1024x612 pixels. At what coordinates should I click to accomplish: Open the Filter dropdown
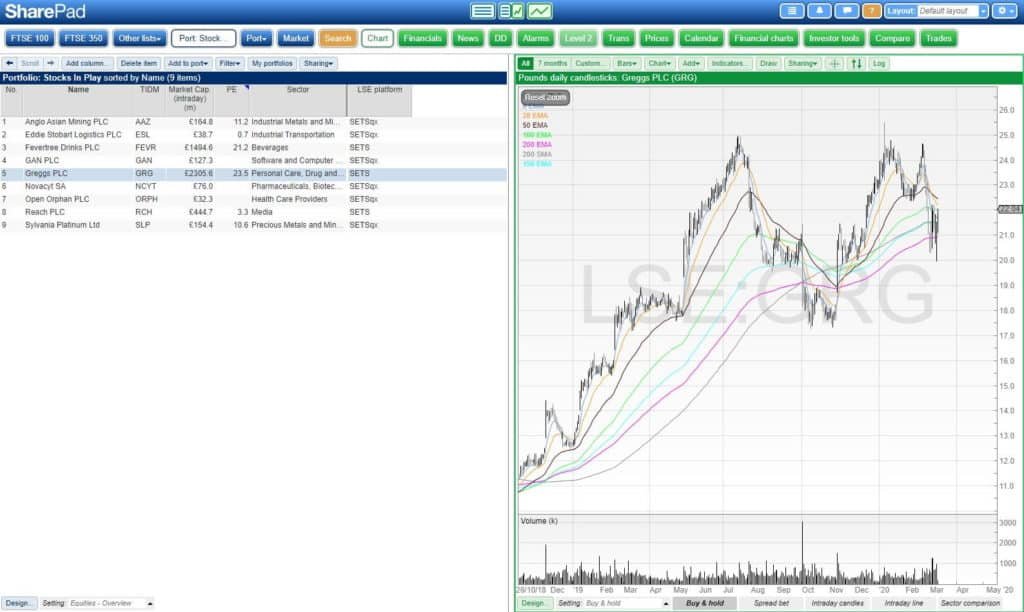click(x=230, y=63)
